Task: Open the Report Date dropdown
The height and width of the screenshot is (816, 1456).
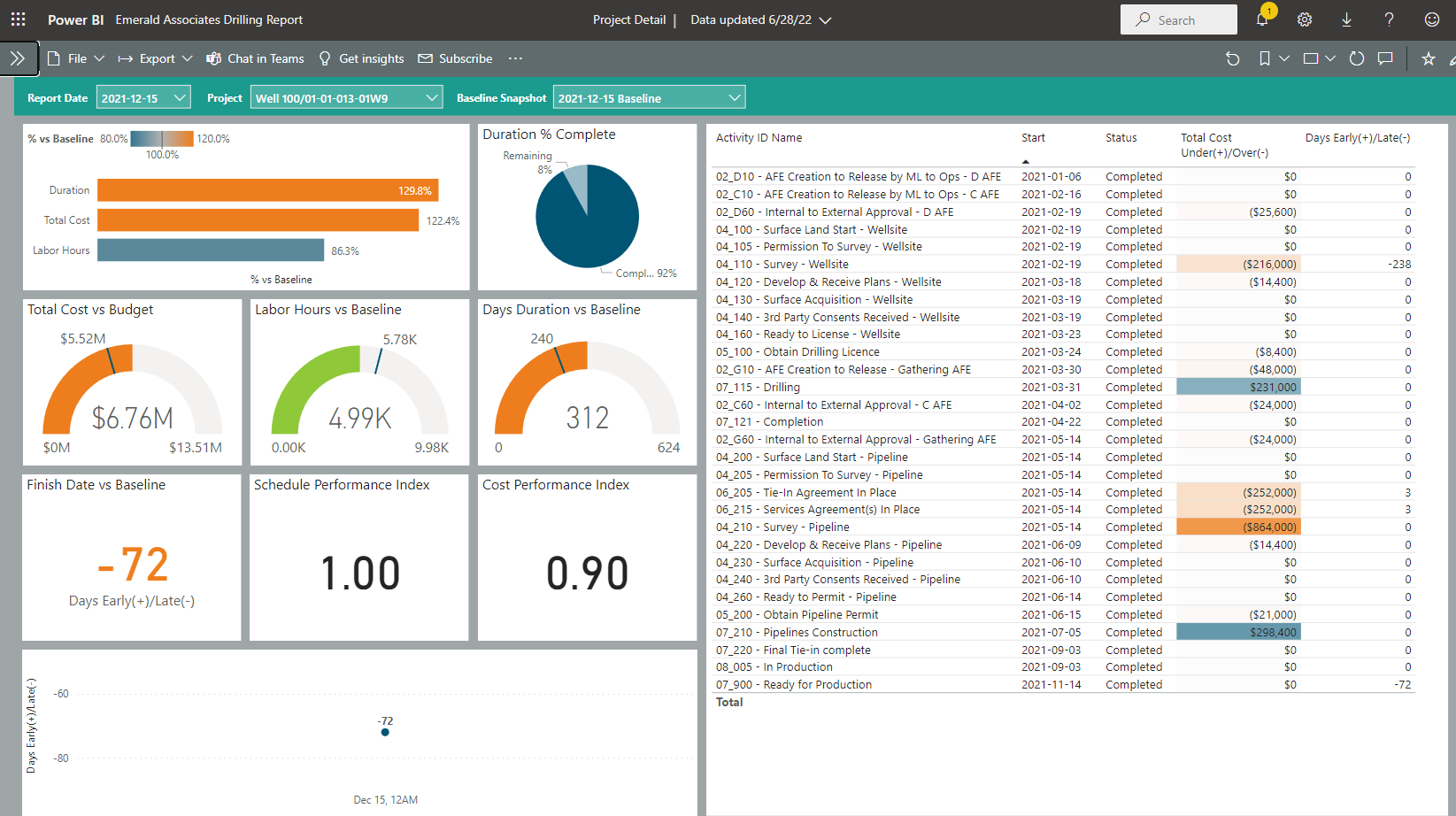Action: click(143, 97)
